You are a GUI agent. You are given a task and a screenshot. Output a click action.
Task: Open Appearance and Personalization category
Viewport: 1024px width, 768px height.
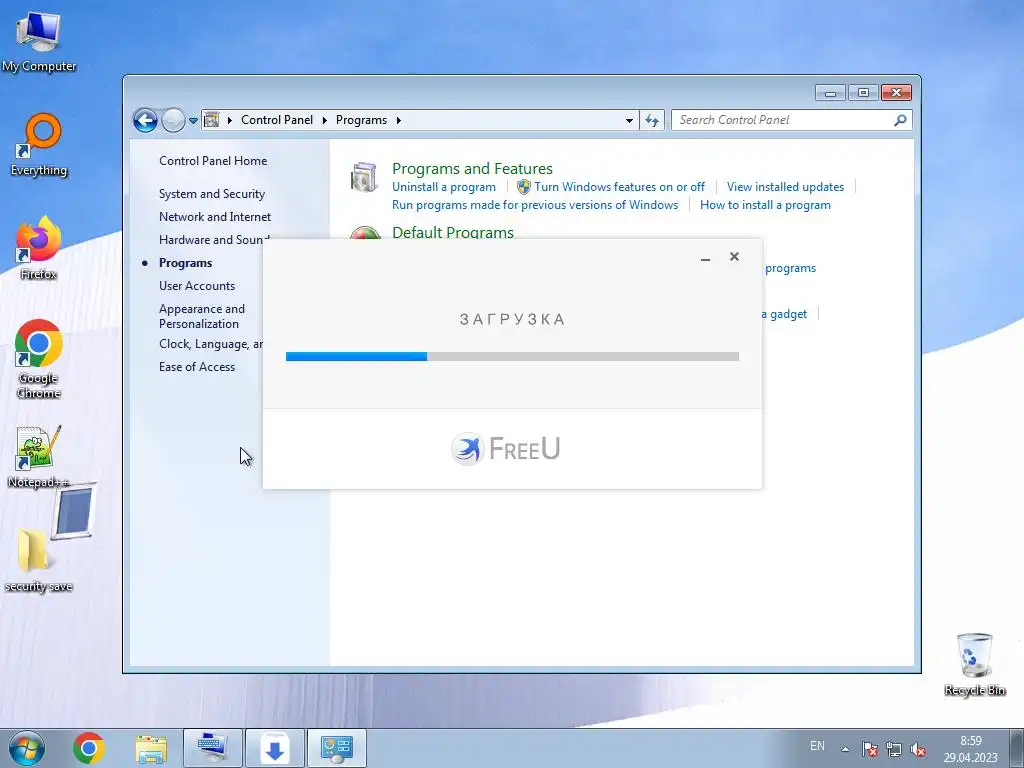tap(202, 316)
